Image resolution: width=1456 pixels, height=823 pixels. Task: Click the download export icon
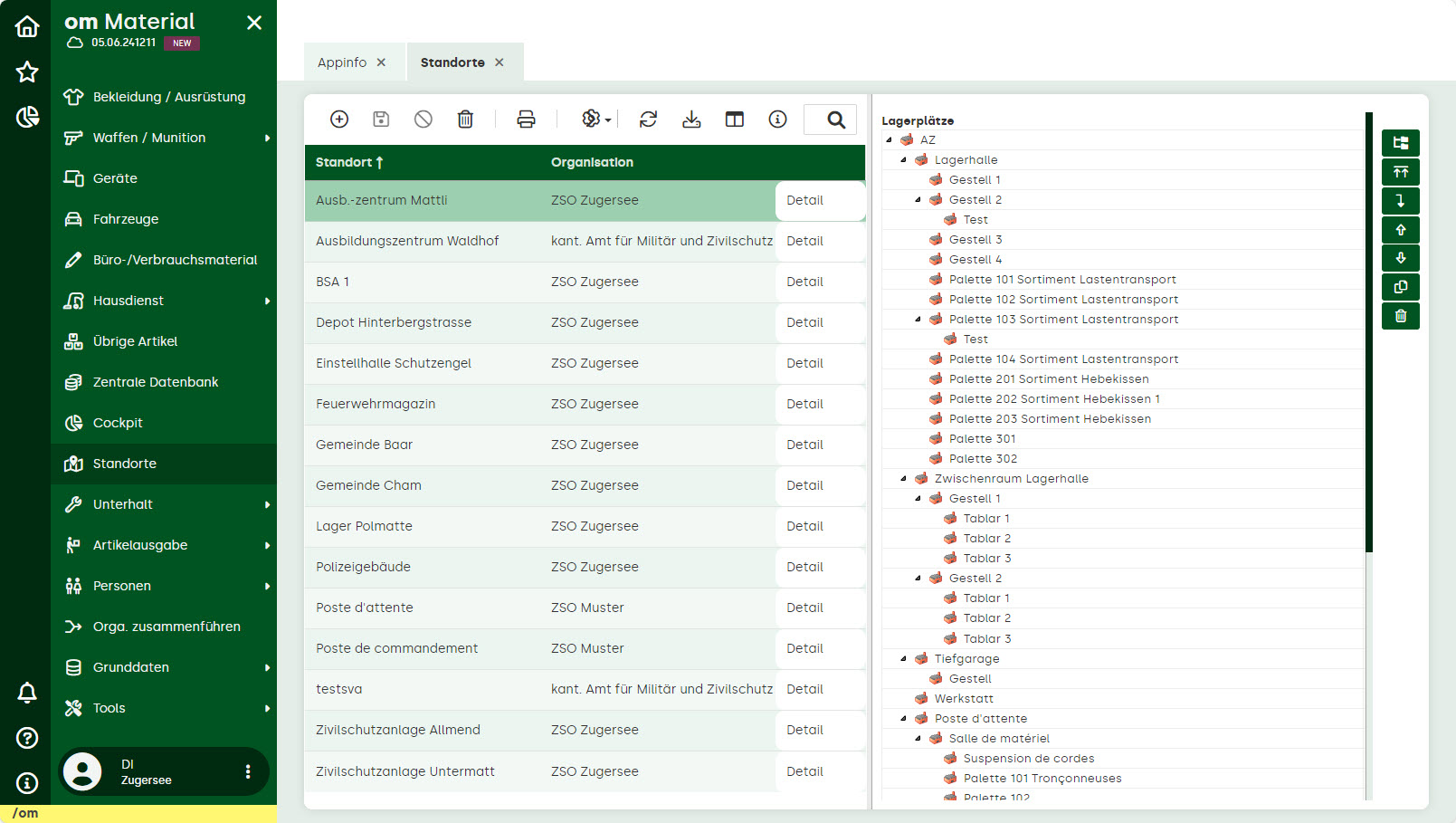[691, 120]
